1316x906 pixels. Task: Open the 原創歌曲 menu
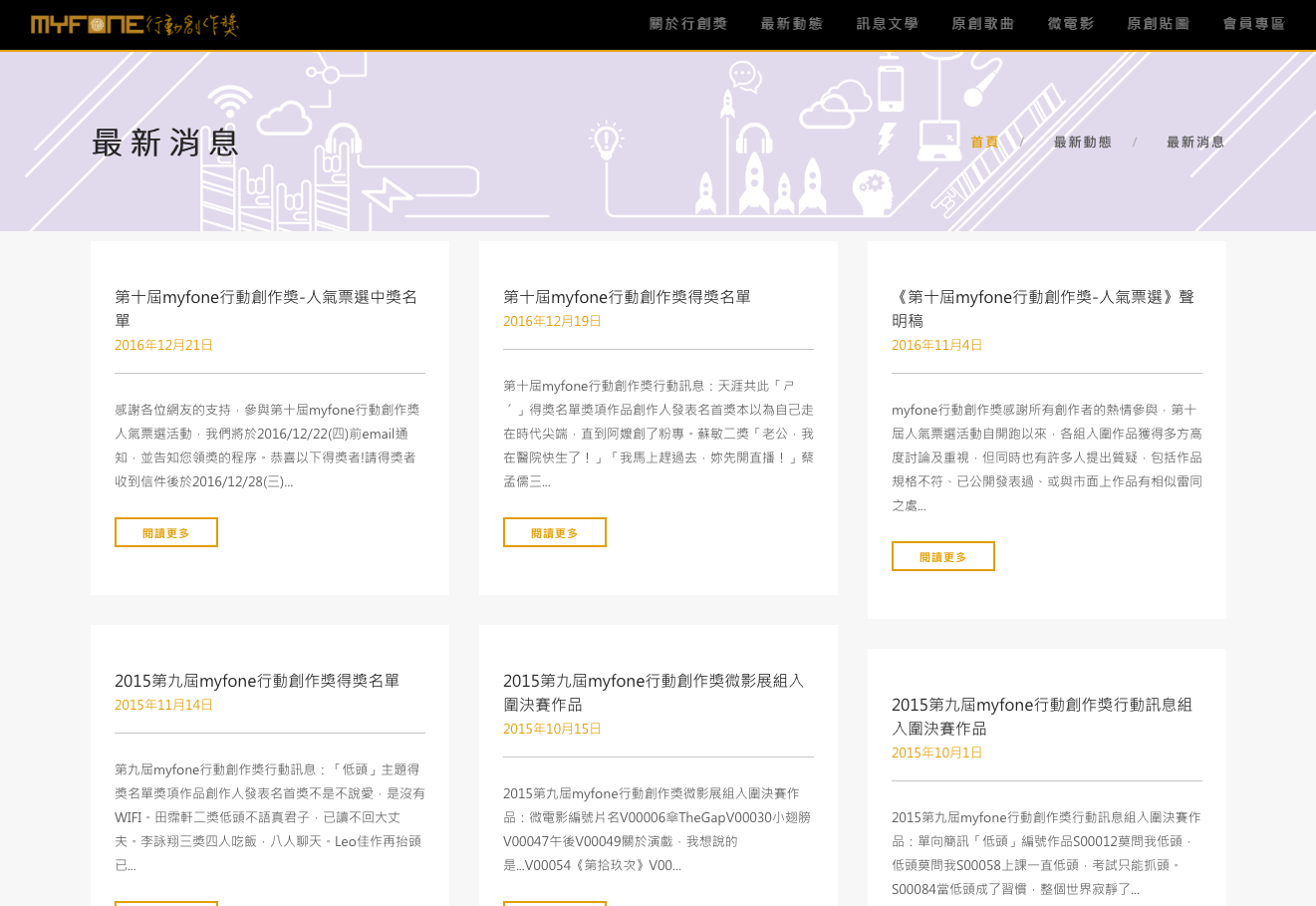983,24
